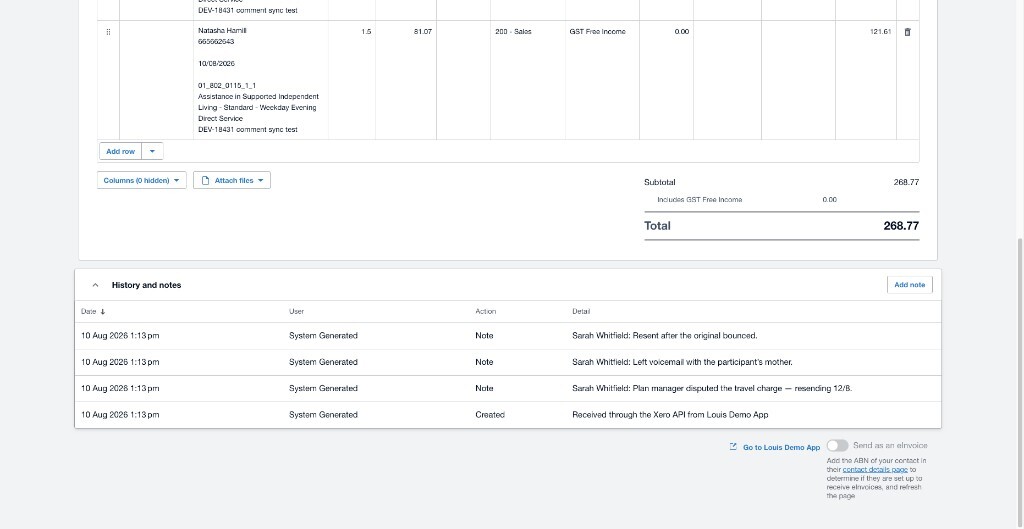Toggle Send as an eInvoice switch
This screenshot has height=529, width=1024.
click(x=837, y=445)
